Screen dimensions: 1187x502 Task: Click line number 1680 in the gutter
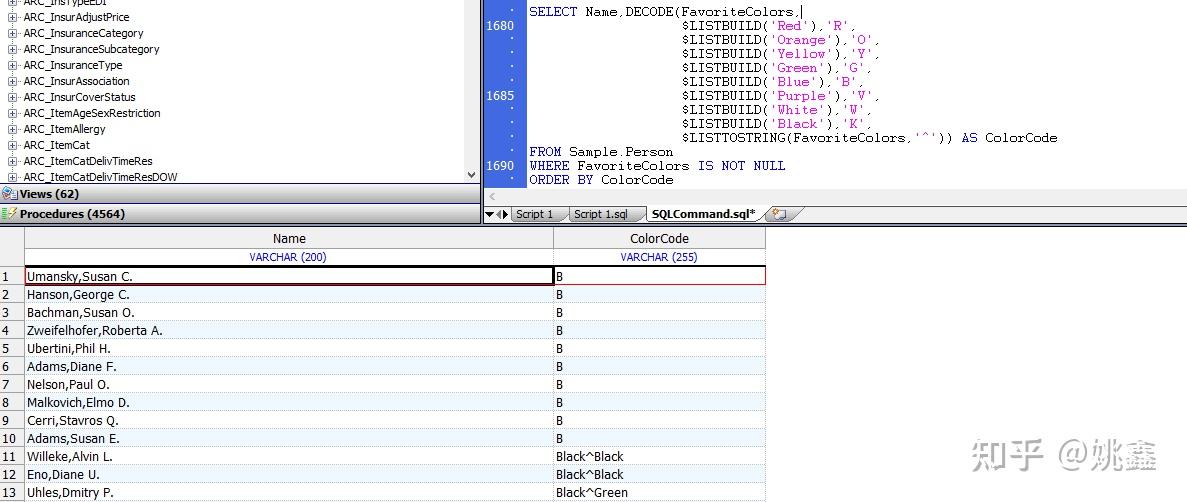(x=500, y=26)
